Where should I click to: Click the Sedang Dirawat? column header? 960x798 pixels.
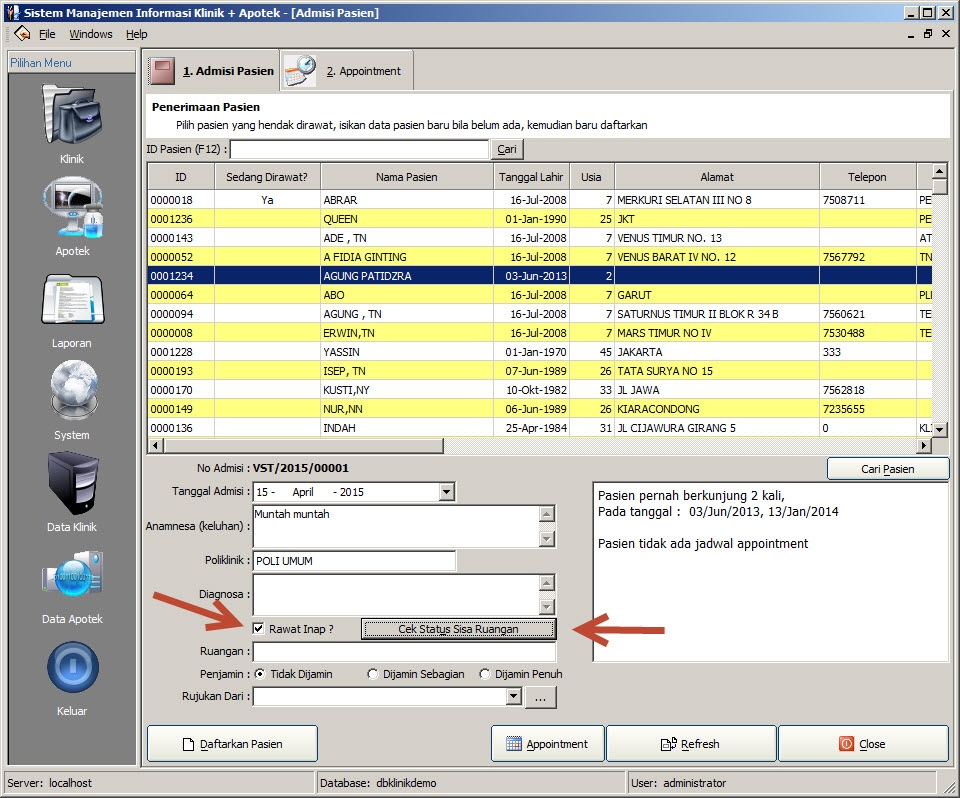point(267,177)
